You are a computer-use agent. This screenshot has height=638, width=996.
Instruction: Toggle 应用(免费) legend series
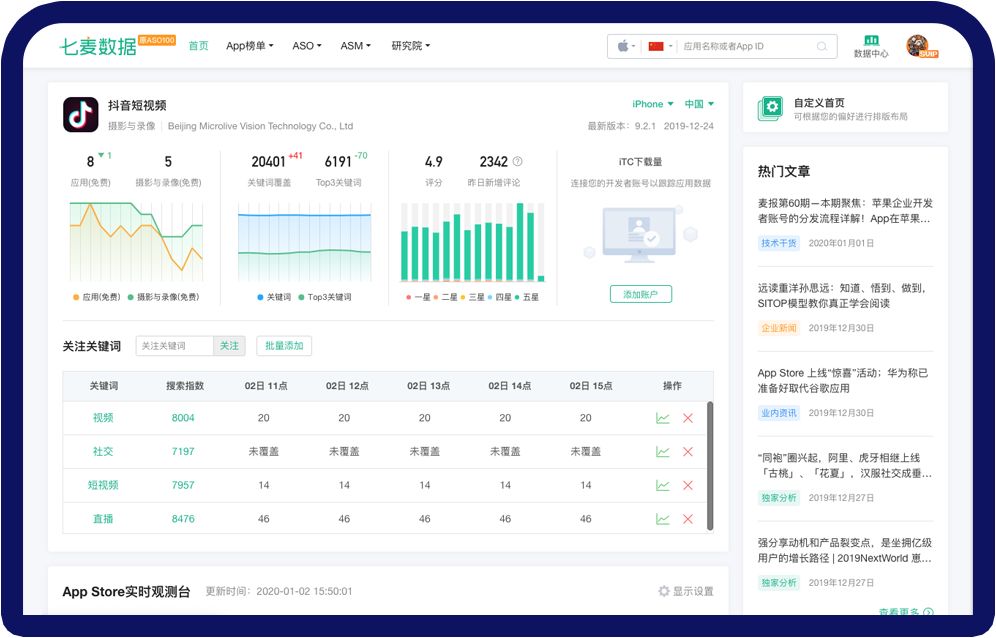point(97,297)
